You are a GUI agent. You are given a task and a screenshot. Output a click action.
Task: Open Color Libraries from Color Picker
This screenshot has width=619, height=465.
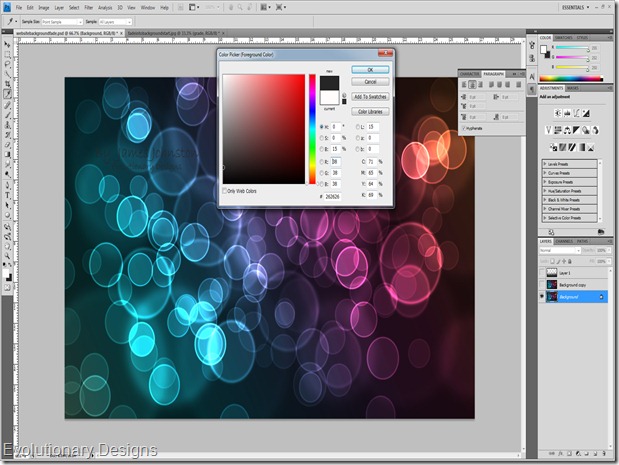[x=370, y=112]
